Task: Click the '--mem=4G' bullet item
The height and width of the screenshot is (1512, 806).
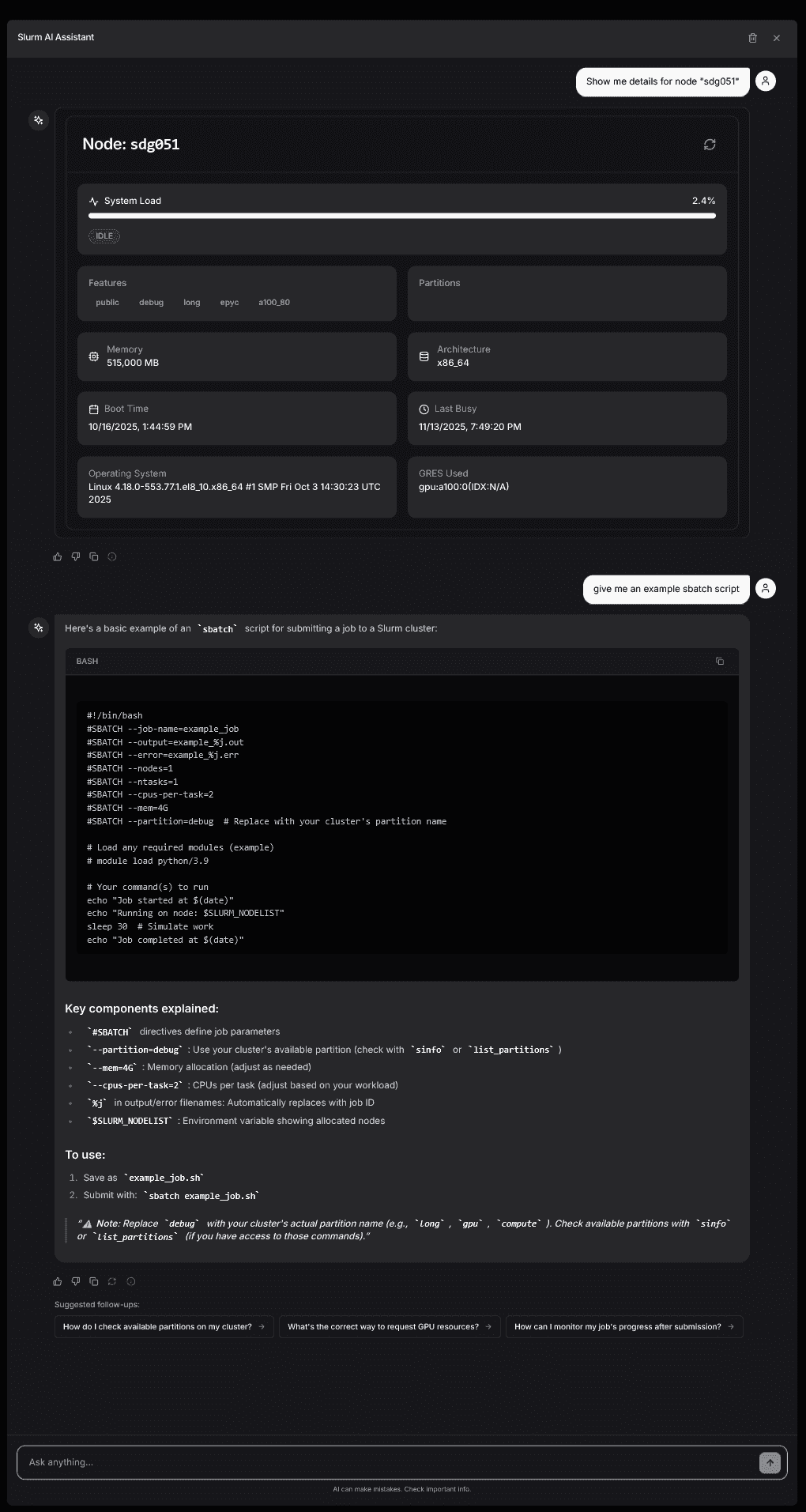Action: tap(199, 1067)
